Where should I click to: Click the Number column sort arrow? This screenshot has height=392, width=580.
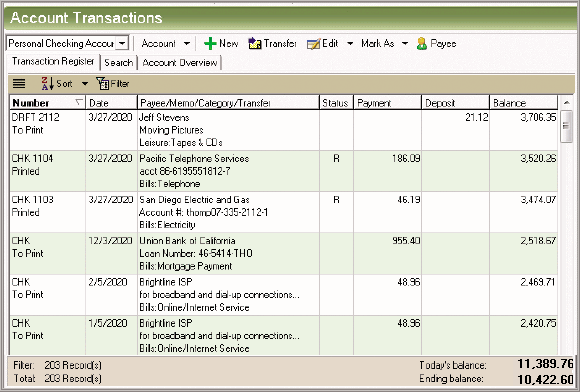point(79,102)
